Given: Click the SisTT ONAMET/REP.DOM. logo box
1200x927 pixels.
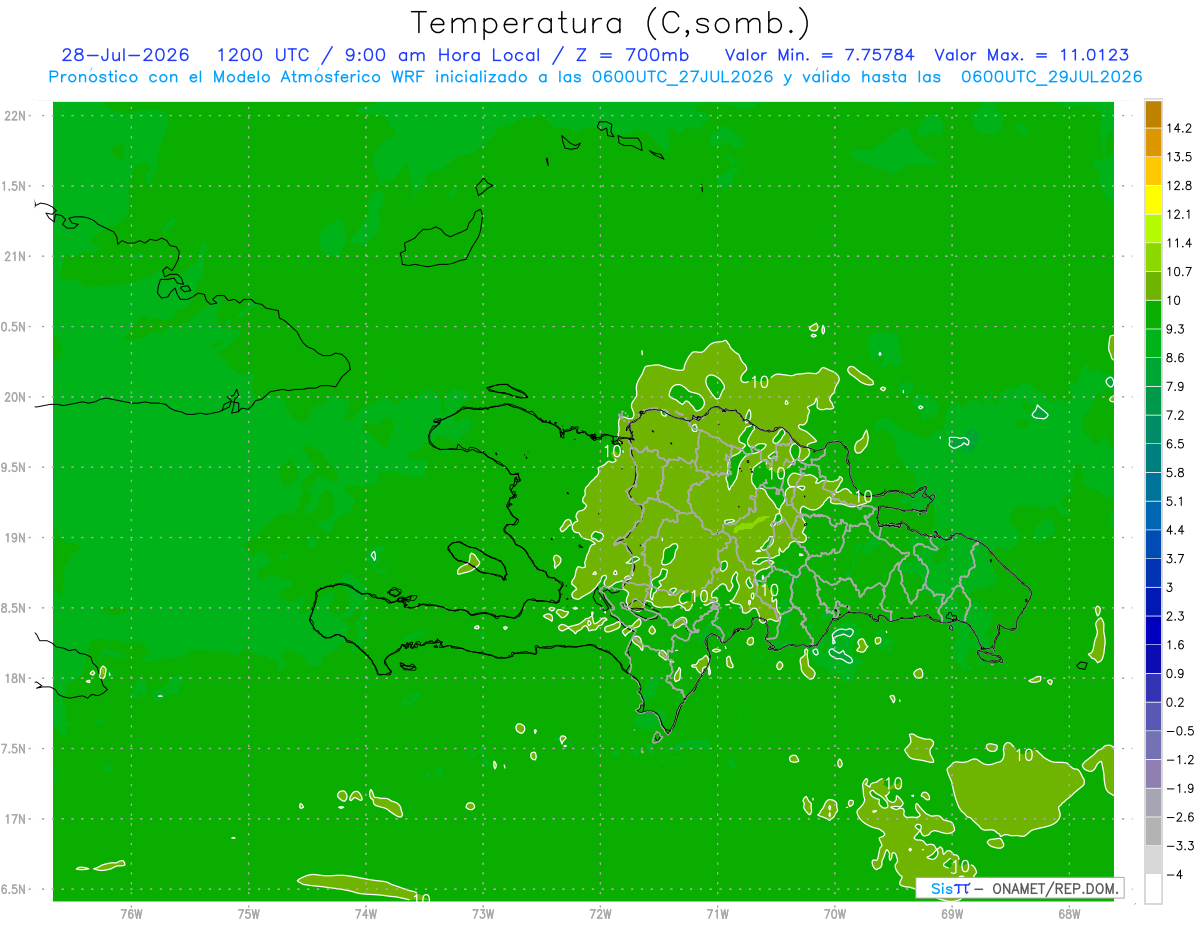Looking at the screenshot, I should coord(1019,888).
